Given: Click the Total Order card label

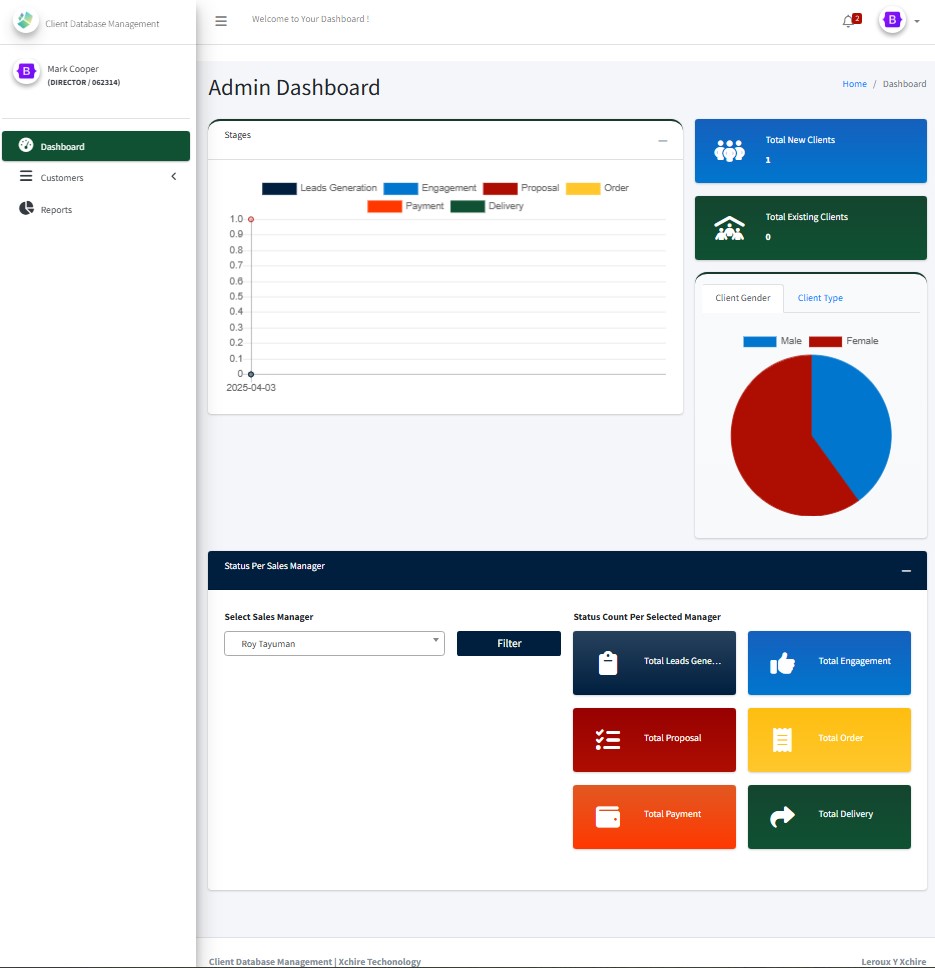Looking at the screenshot, I should 841,738.
